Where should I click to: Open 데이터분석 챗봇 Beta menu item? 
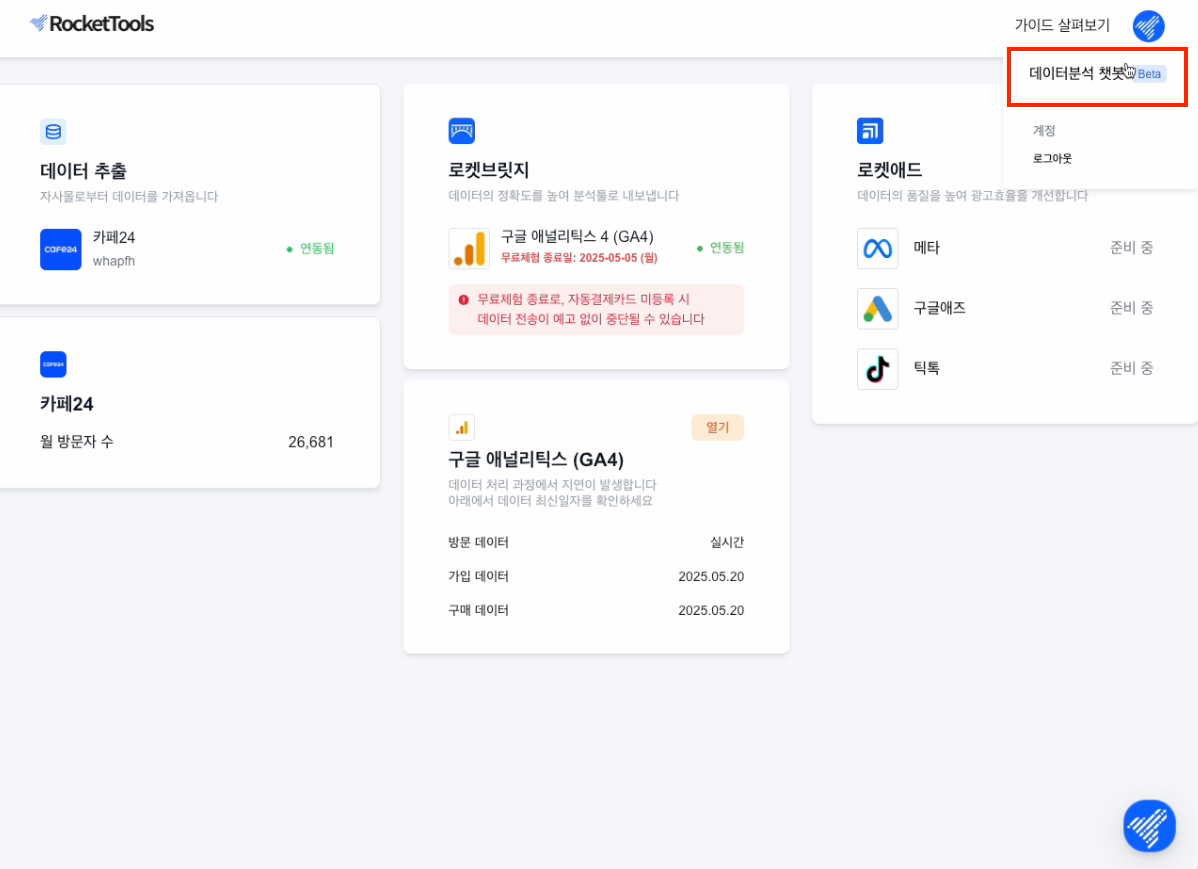pos(1097,76)
